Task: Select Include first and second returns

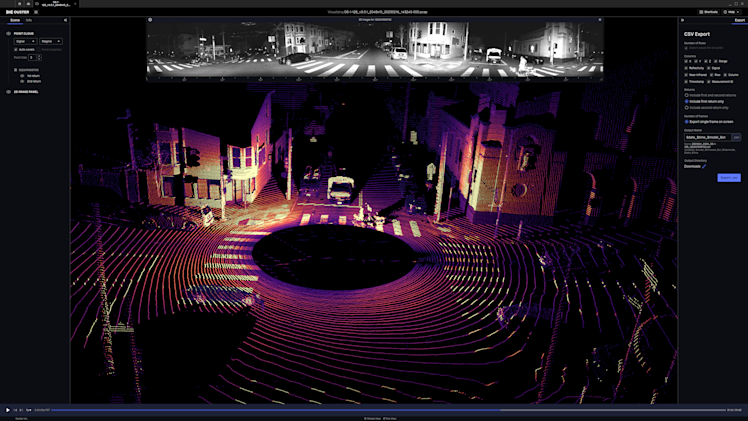Action: 686,95
